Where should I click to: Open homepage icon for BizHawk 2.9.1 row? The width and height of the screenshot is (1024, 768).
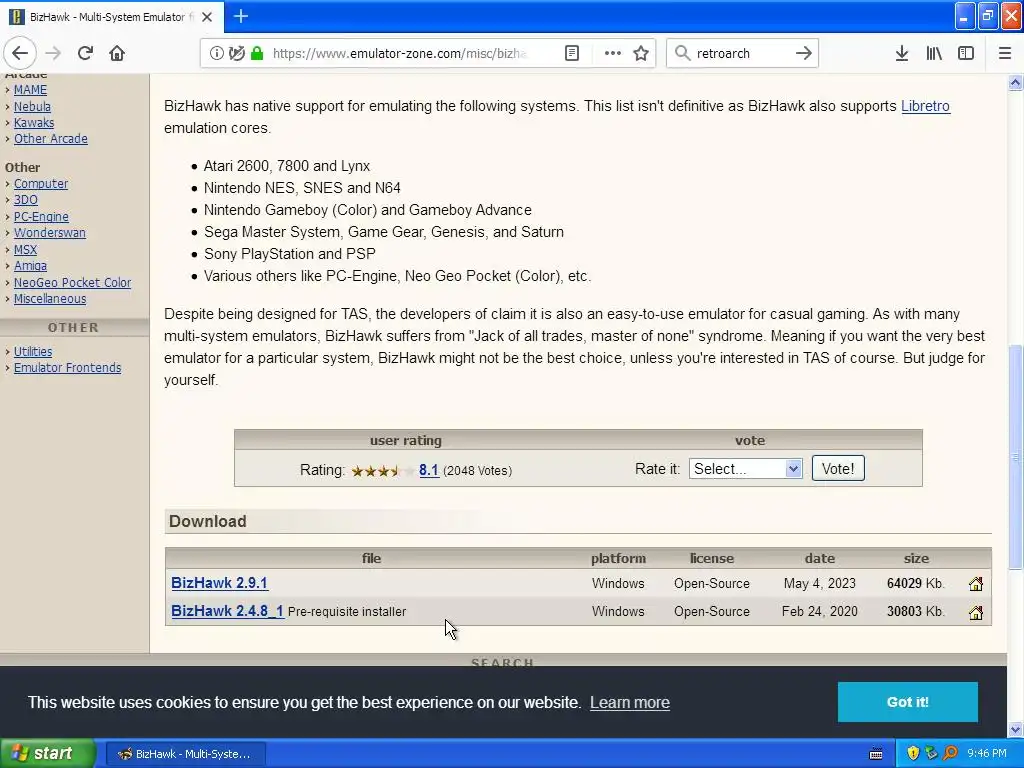tap(976, 584)
